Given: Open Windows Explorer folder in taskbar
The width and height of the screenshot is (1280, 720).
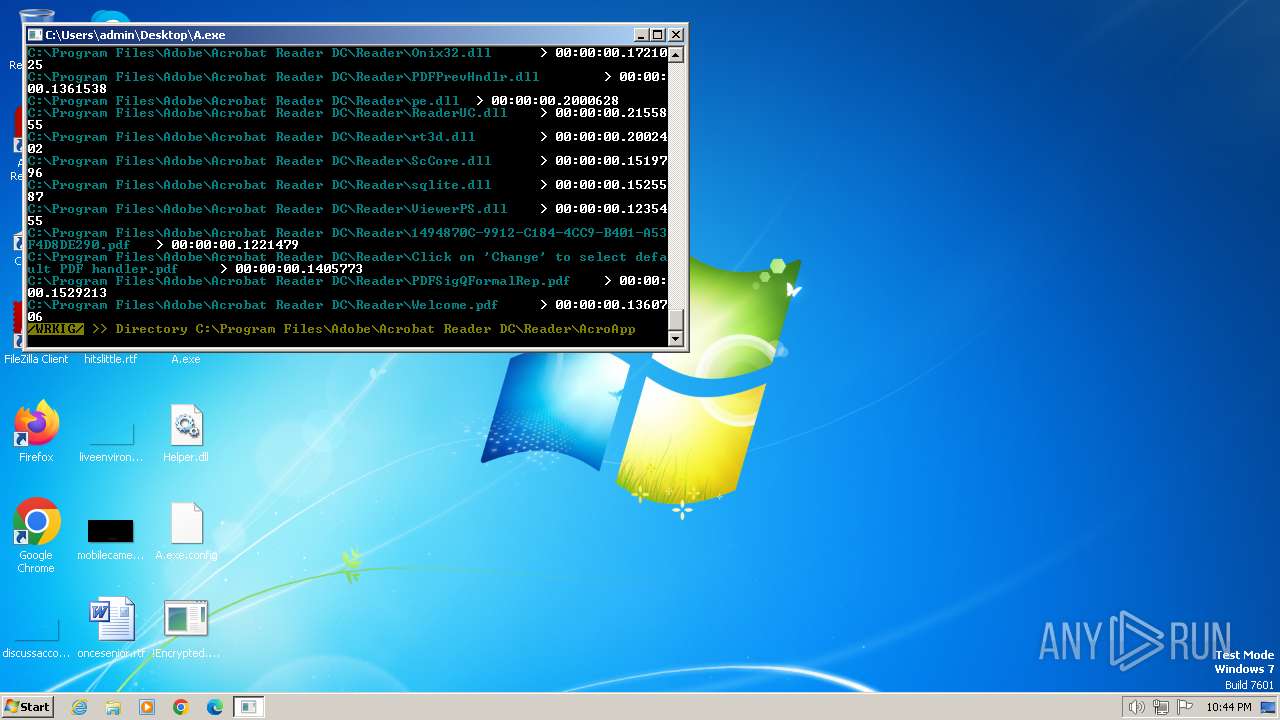Looking at the screenshot, I should pos(113,707).
